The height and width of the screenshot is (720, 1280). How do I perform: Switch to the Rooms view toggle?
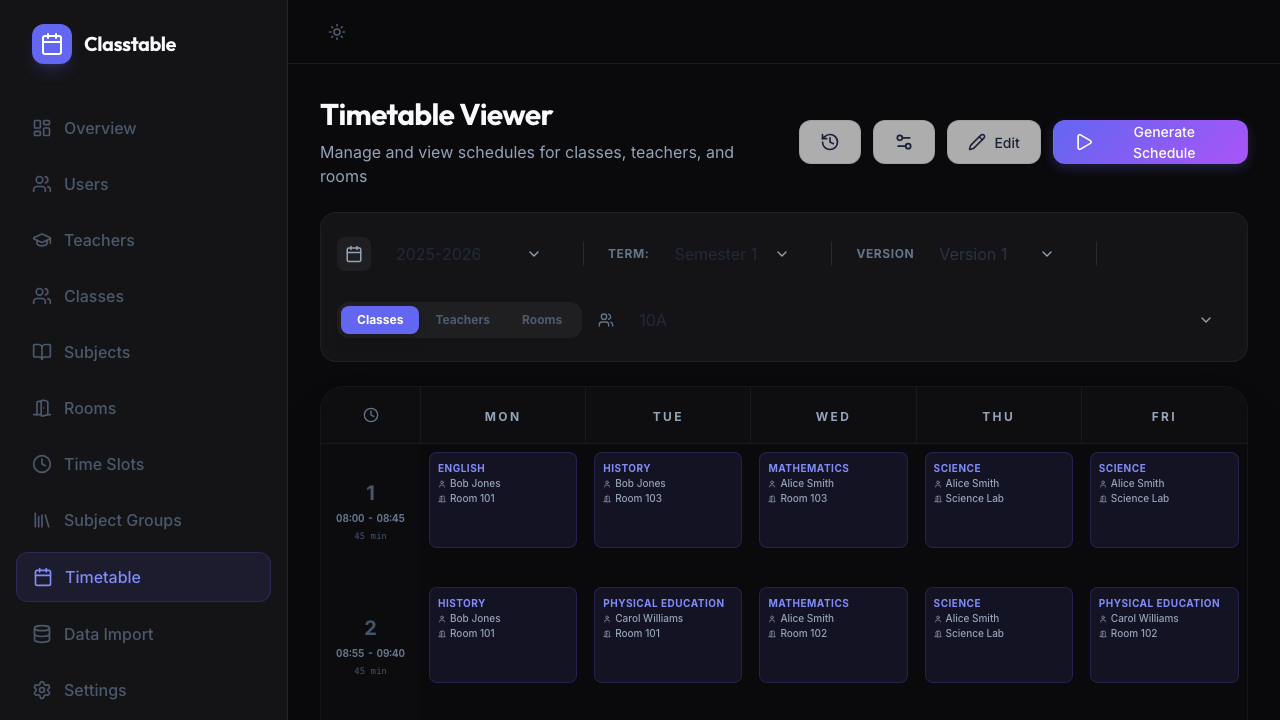point(541,319)
